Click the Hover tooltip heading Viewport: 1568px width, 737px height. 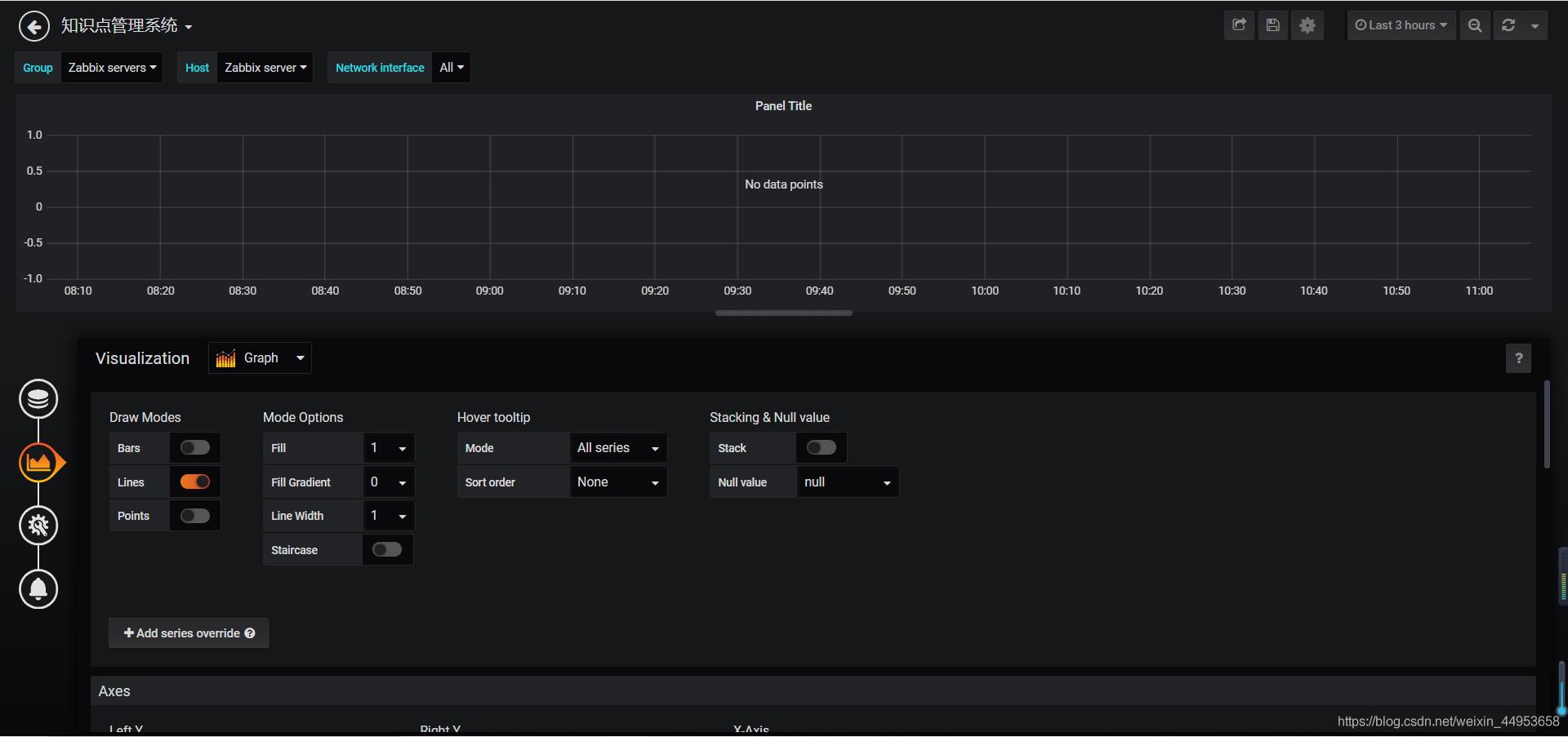(493, 417)
